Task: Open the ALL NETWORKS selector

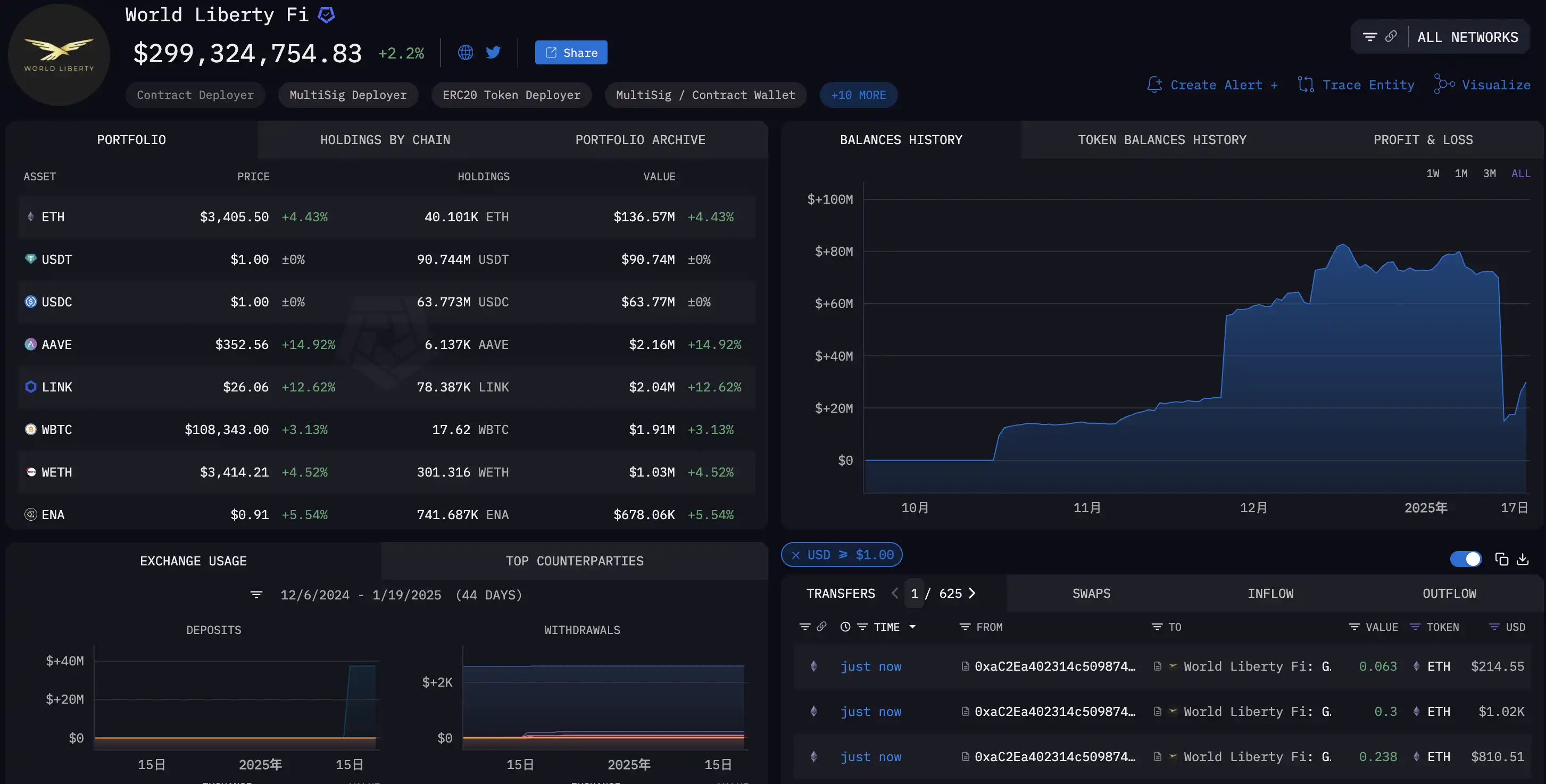Action: pos(1467,37)
